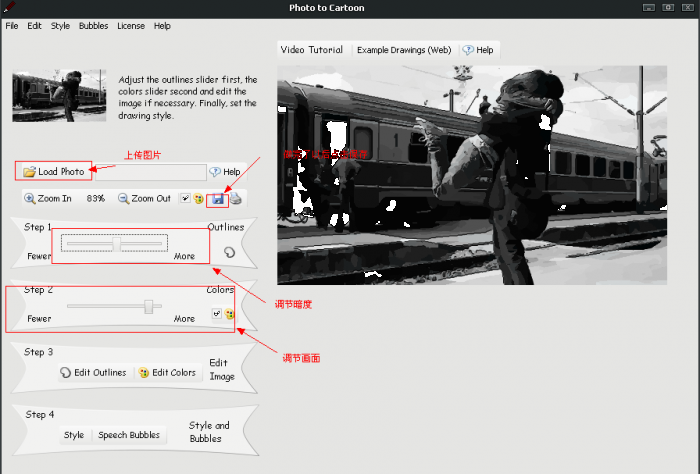This screenshot has height=474, width=700.
Task: Click the Zoom In magnifier button
Action: pos(48,199)
